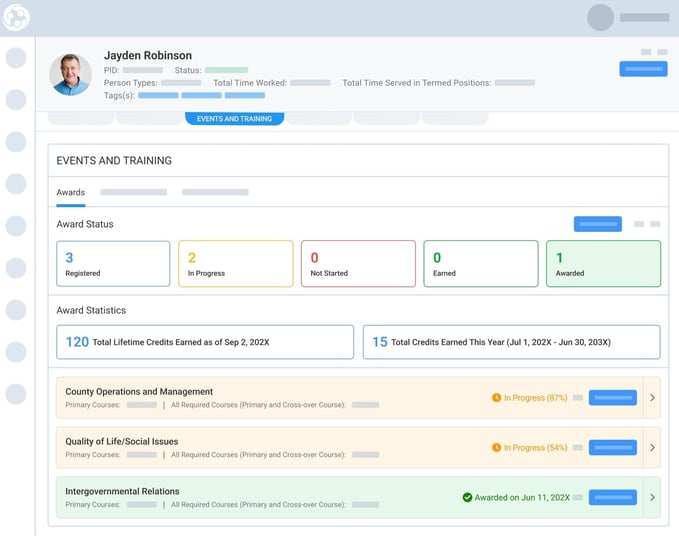Click the first circle icon in left sidebar
The width and height of the screenshot is (679, 536).
(16, 57)
